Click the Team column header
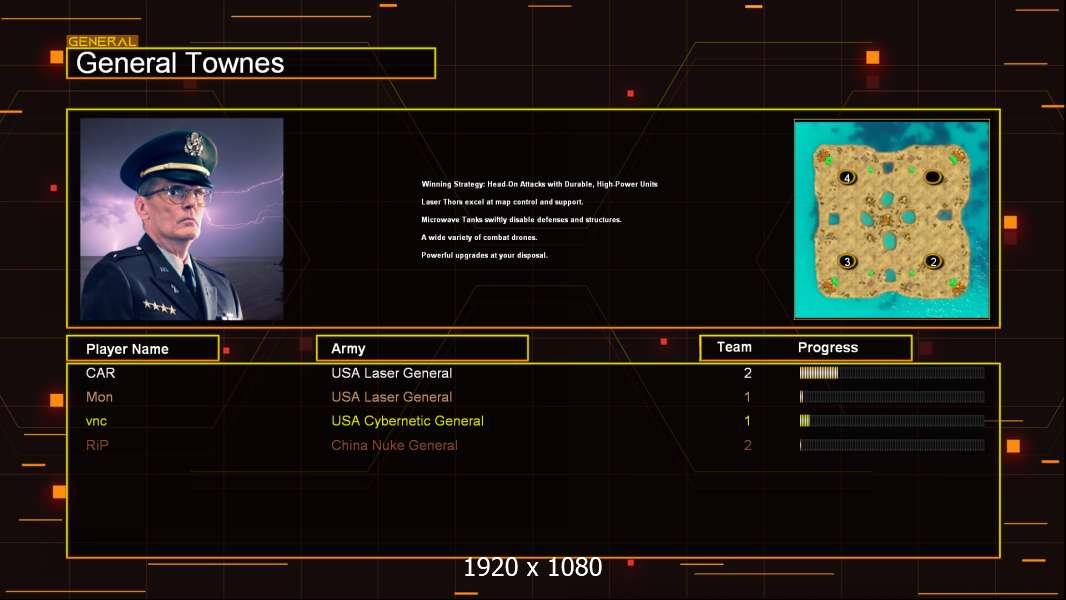The image size is (1066, 600). (x=734, y=347)
